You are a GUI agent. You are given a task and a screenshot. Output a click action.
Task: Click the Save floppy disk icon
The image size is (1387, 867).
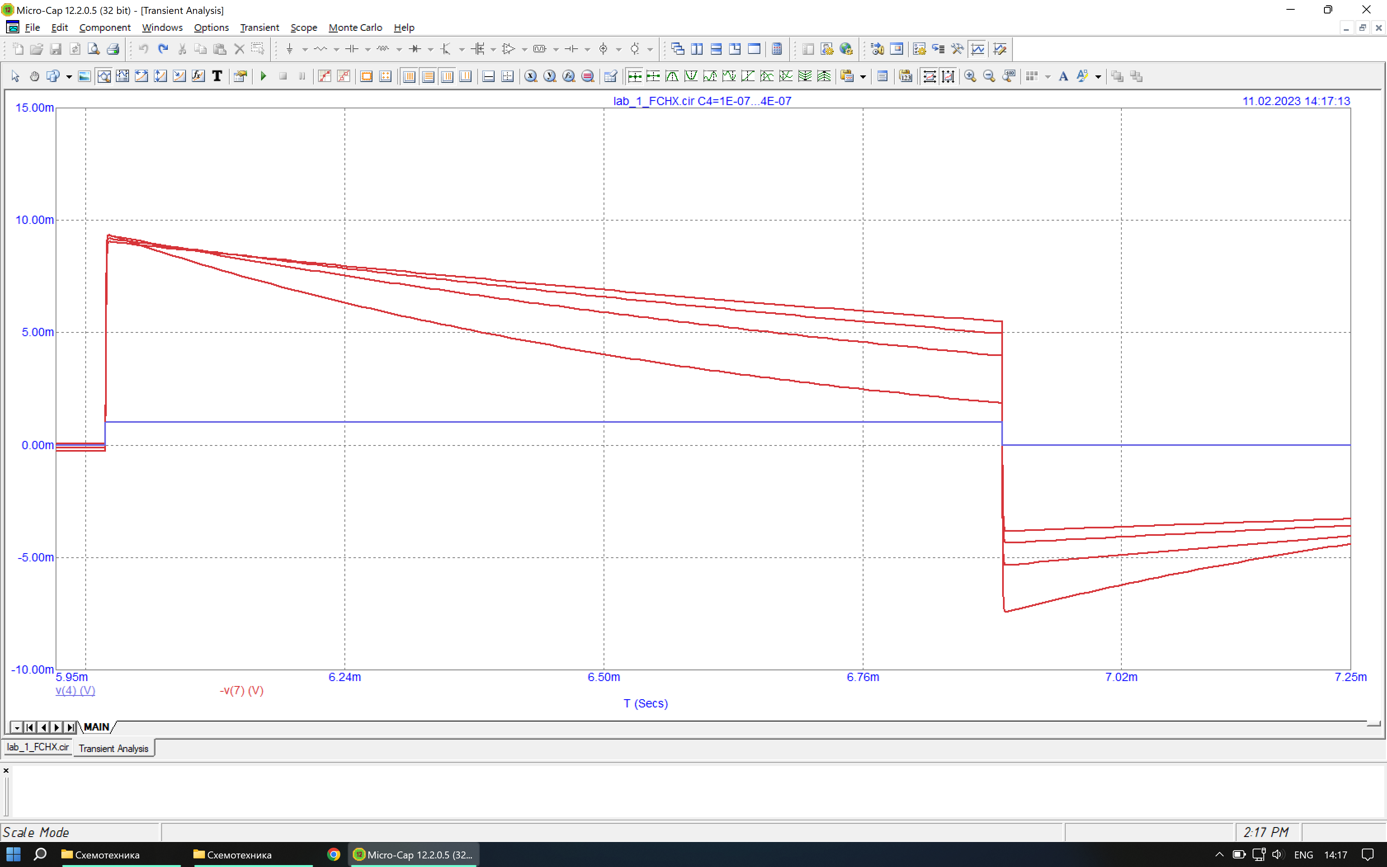(55, 49)
